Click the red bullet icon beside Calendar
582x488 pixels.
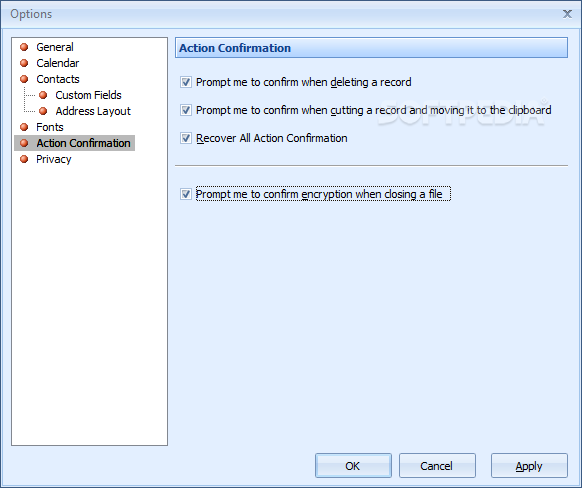pos(24,63)
